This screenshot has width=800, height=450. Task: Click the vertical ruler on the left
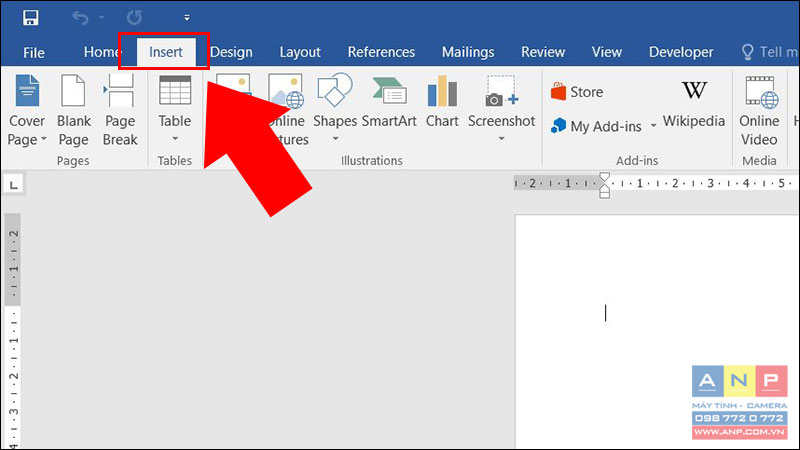tap(13, 331)
